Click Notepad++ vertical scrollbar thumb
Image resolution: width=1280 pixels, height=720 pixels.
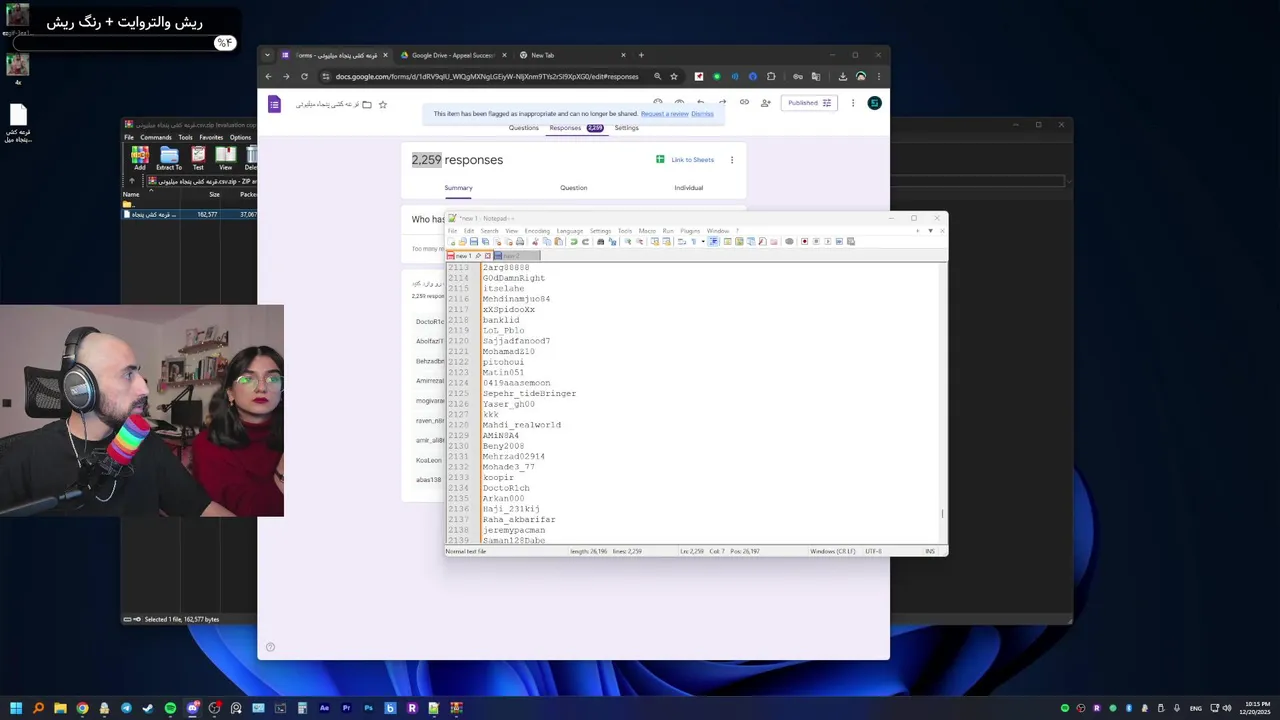(x=942, y=514)
